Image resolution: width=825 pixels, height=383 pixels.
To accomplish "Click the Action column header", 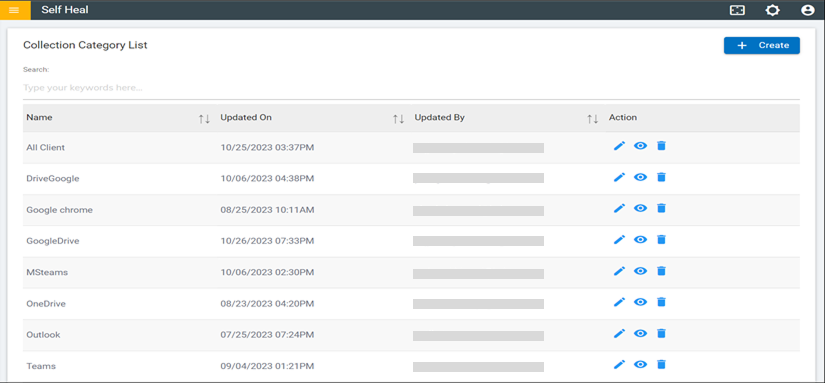I will coord(623,117).
